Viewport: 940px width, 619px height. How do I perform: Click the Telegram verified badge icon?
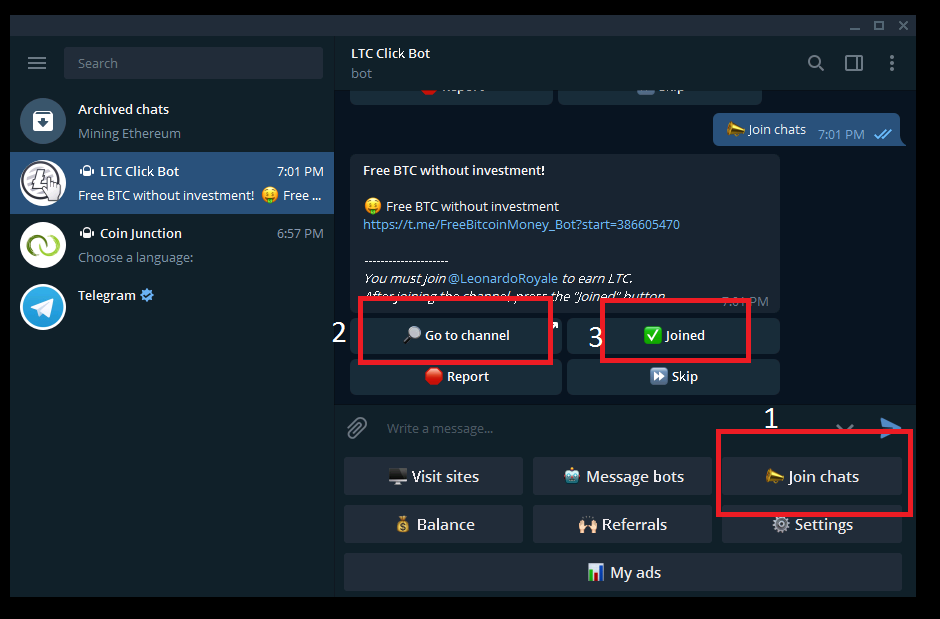(147, 295)
